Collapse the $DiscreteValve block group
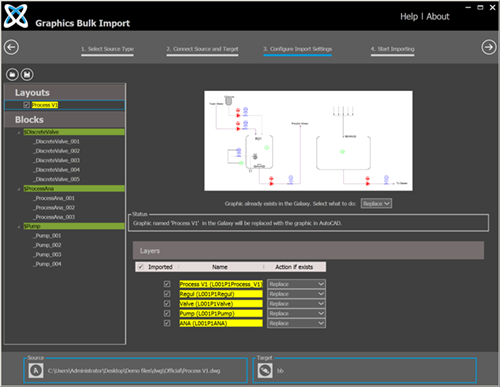500x387 pixels. pos(19,133)
